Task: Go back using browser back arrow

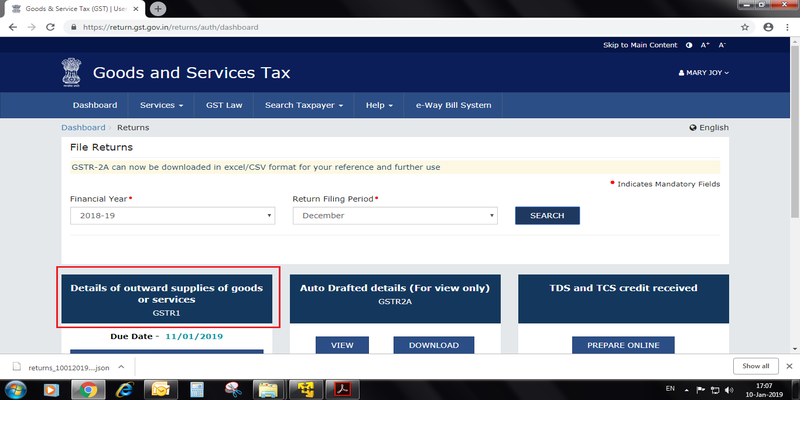Action: pyautogui.click(x=13, y=27)
